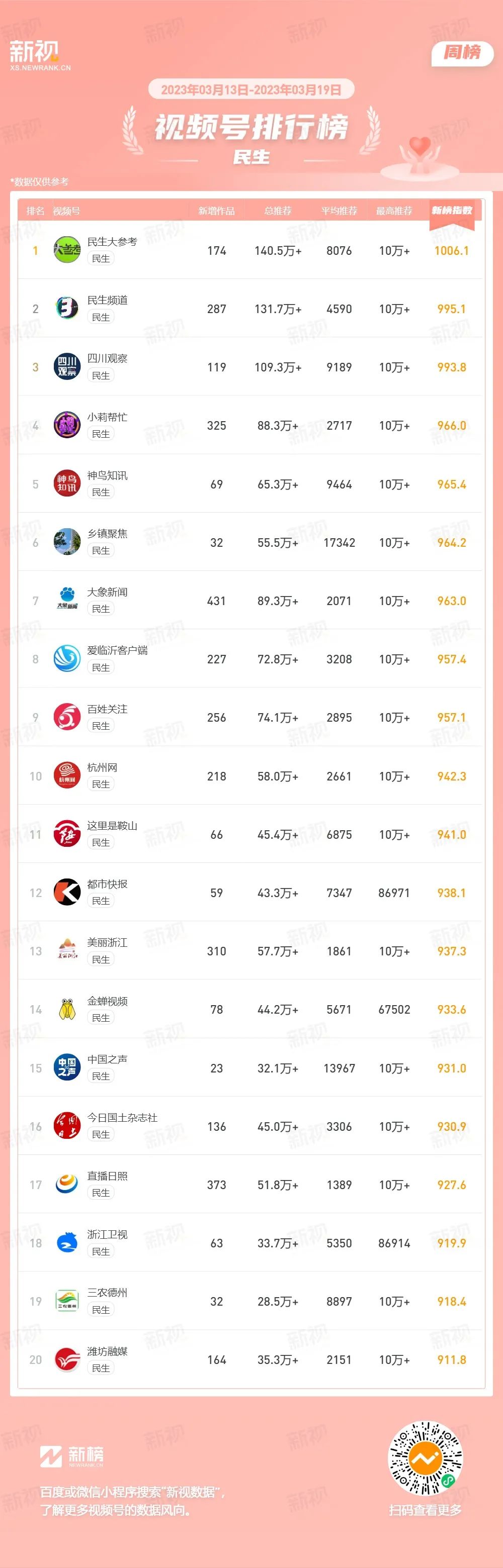This screenshot has height=1568, width=503.
Task: Sort by 新榜指数 column header
Action: 452,211
